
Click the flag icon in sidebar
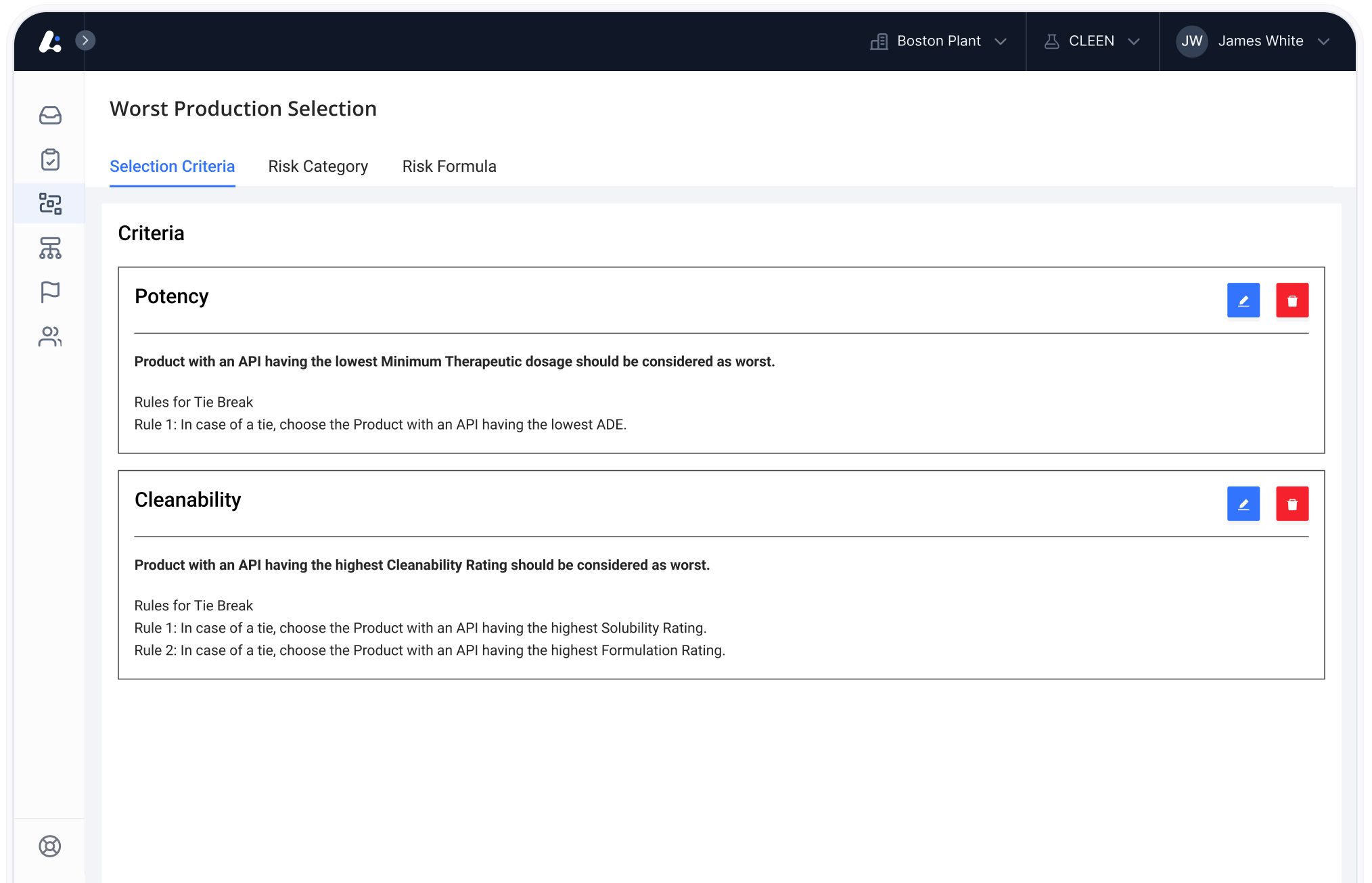tap(50, 292)
